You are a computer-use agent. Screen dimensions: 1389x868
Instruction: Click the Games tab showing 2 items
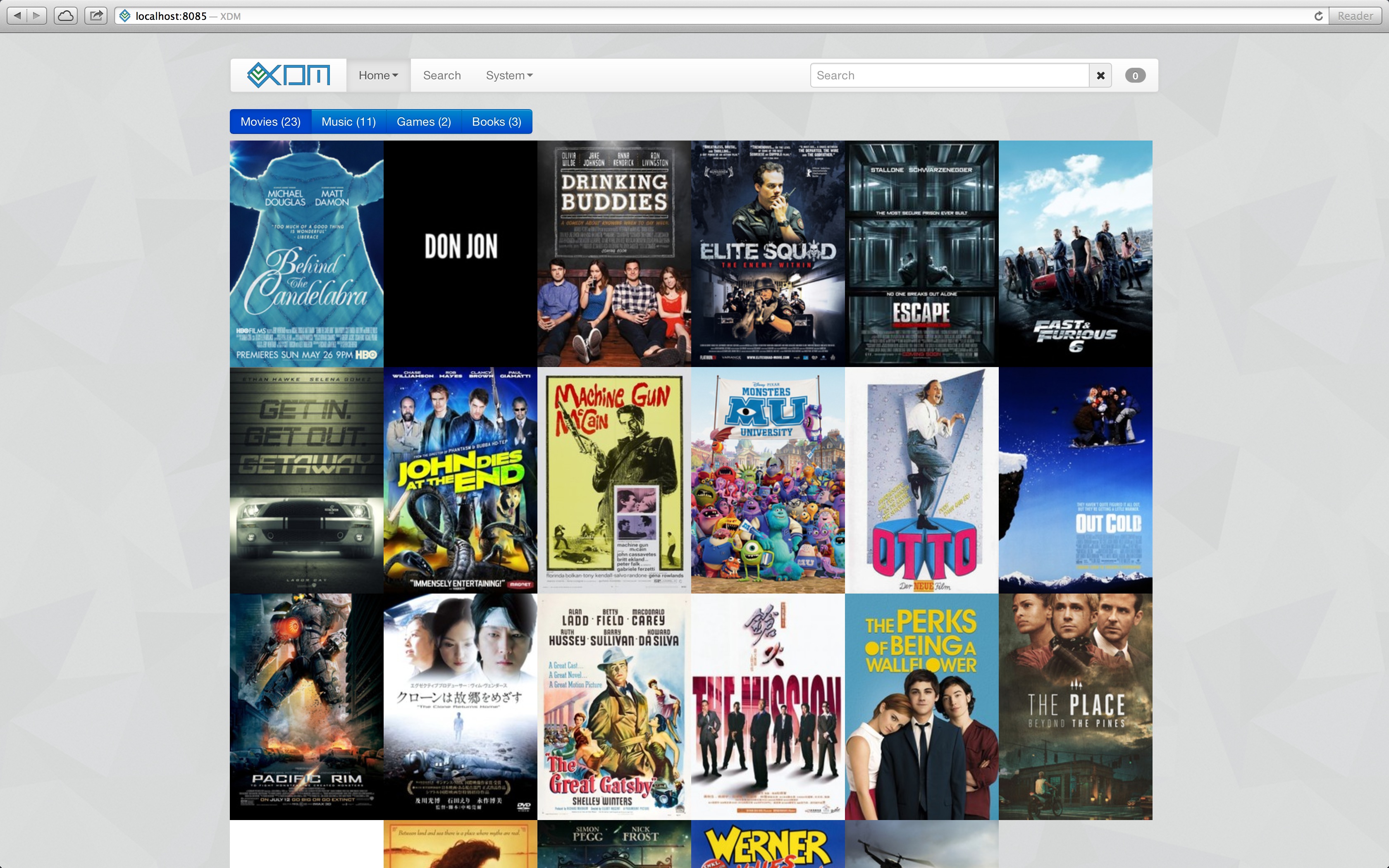(x=424, y=121)
